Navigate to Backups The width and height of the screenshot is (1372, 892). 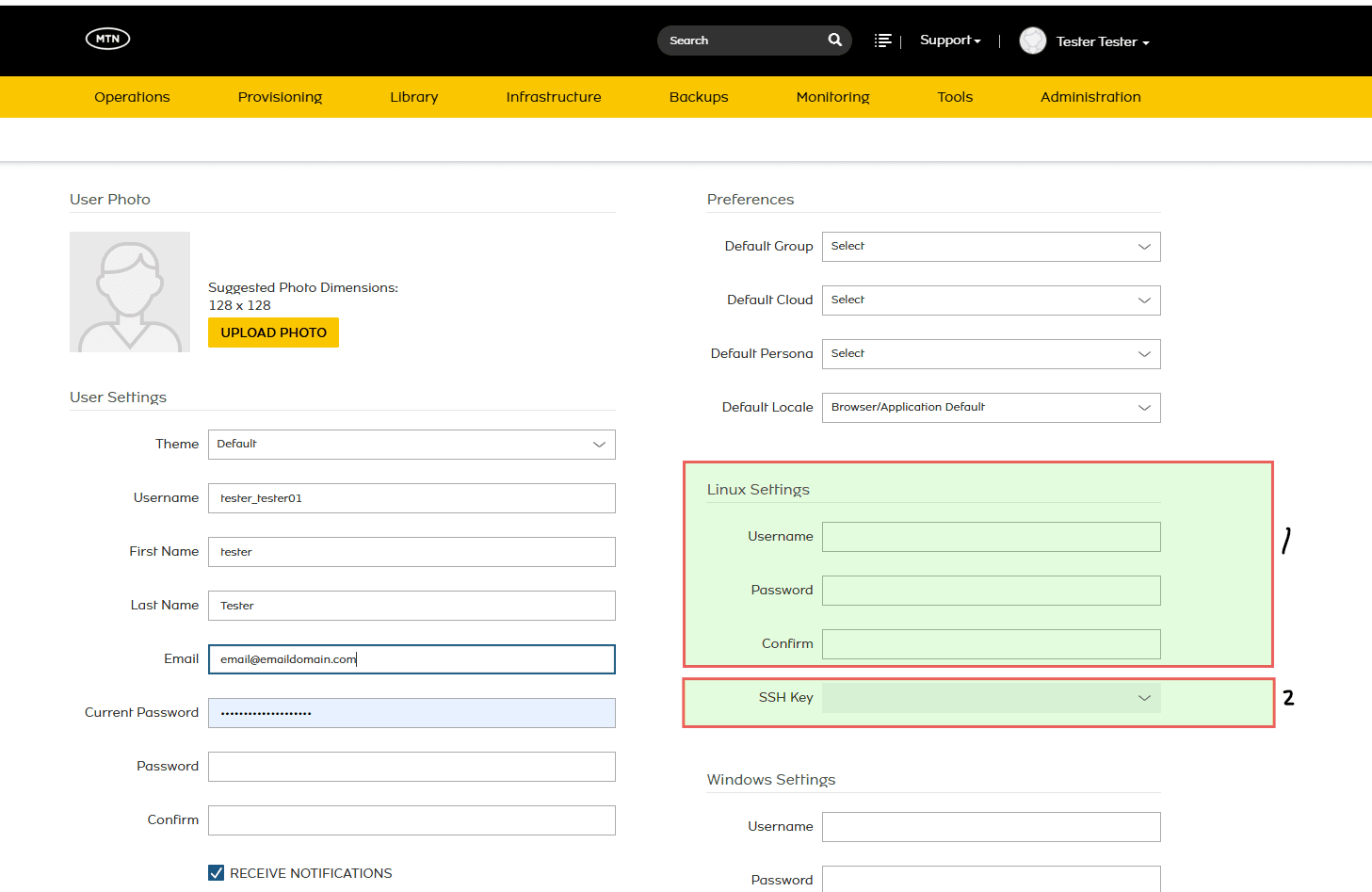point(699,97)
